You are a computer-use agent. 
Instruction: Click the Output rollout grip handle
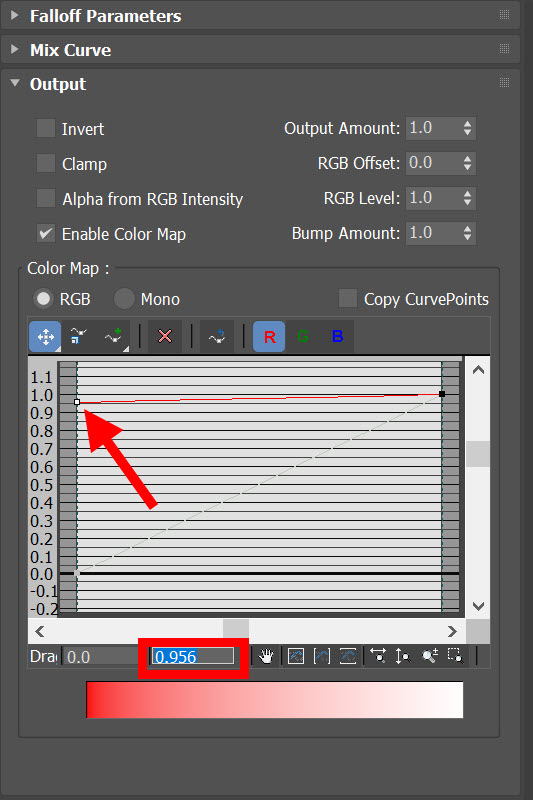pyautogui.click(x=504, y=83)
